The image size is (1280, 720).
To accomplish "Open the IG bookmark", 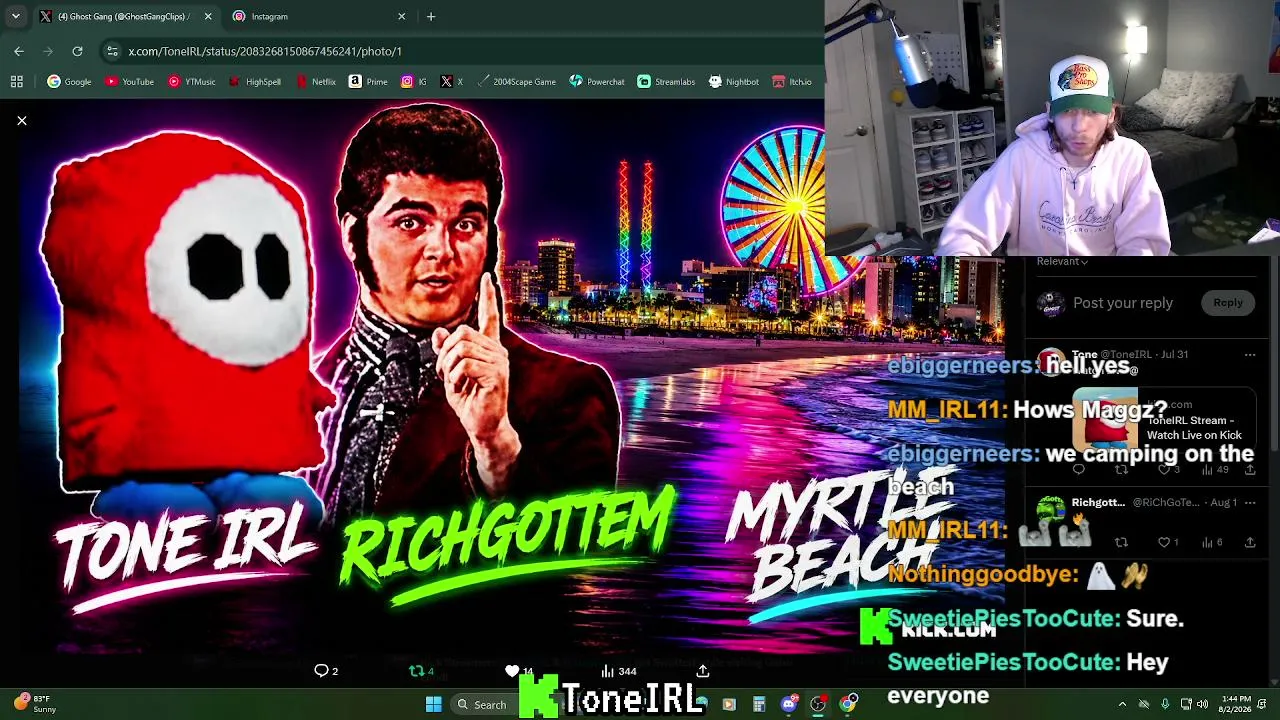I will click(413, 82).
